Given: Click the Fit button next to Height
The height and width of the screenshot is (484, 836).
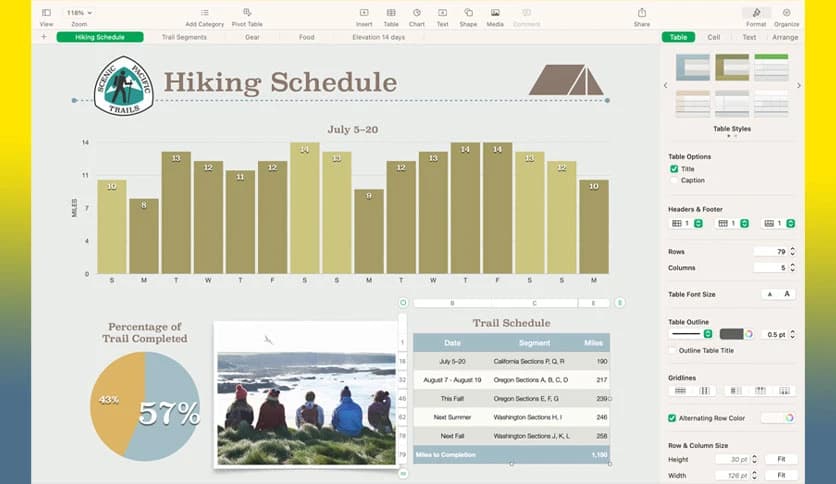Looking at the screenshot, I should [x=781, y=459].
